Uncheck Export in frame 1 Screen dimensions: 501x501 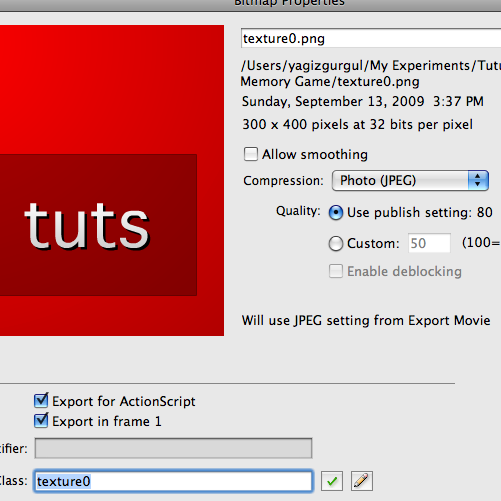(41, 421)
